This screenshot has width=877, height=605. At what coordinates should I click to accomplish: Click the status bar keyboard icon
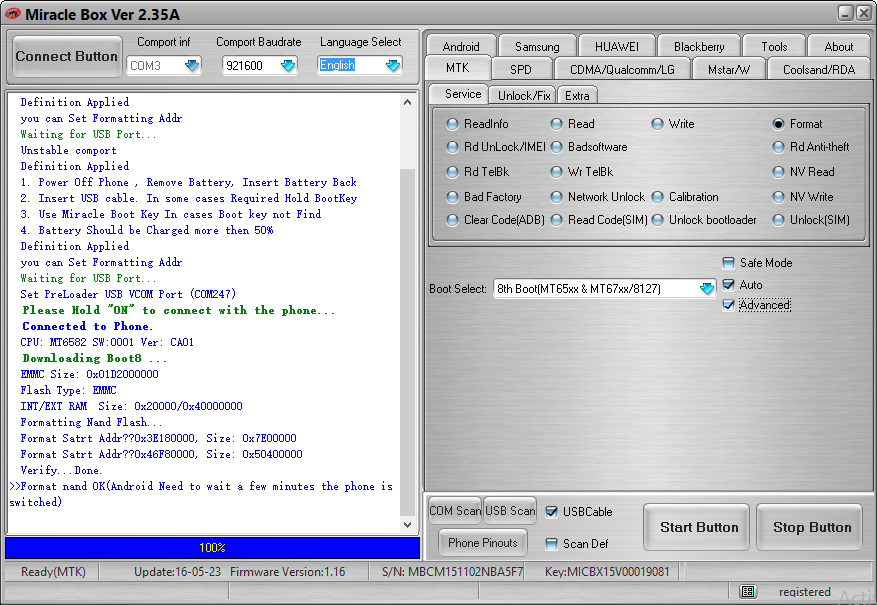[748, 591]
